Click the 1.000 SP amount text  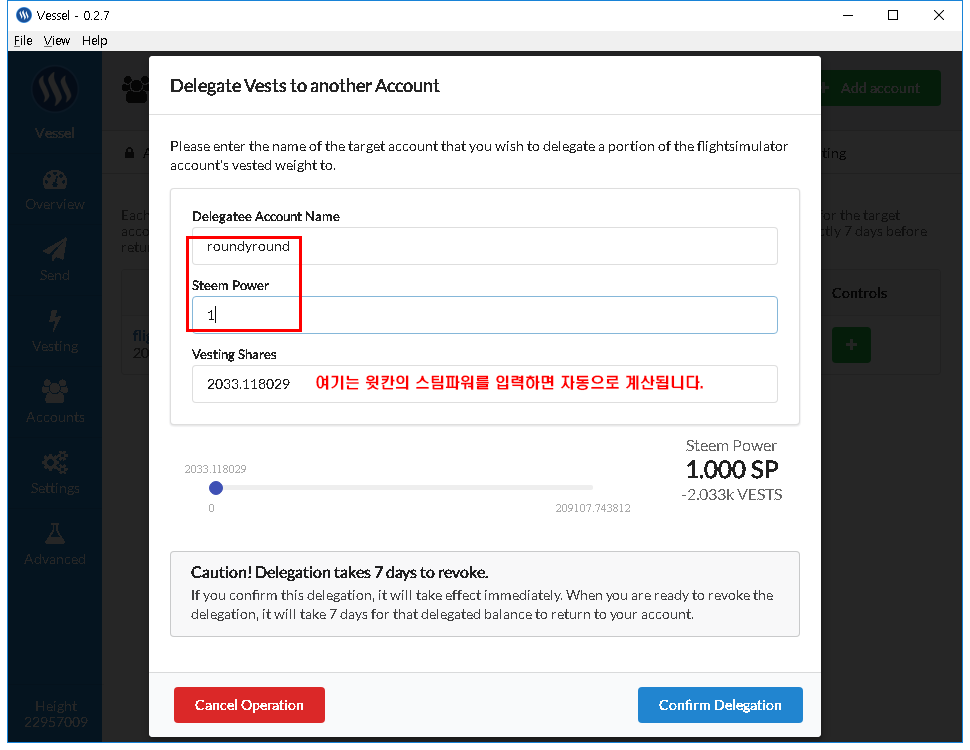[x=732, y=470]
